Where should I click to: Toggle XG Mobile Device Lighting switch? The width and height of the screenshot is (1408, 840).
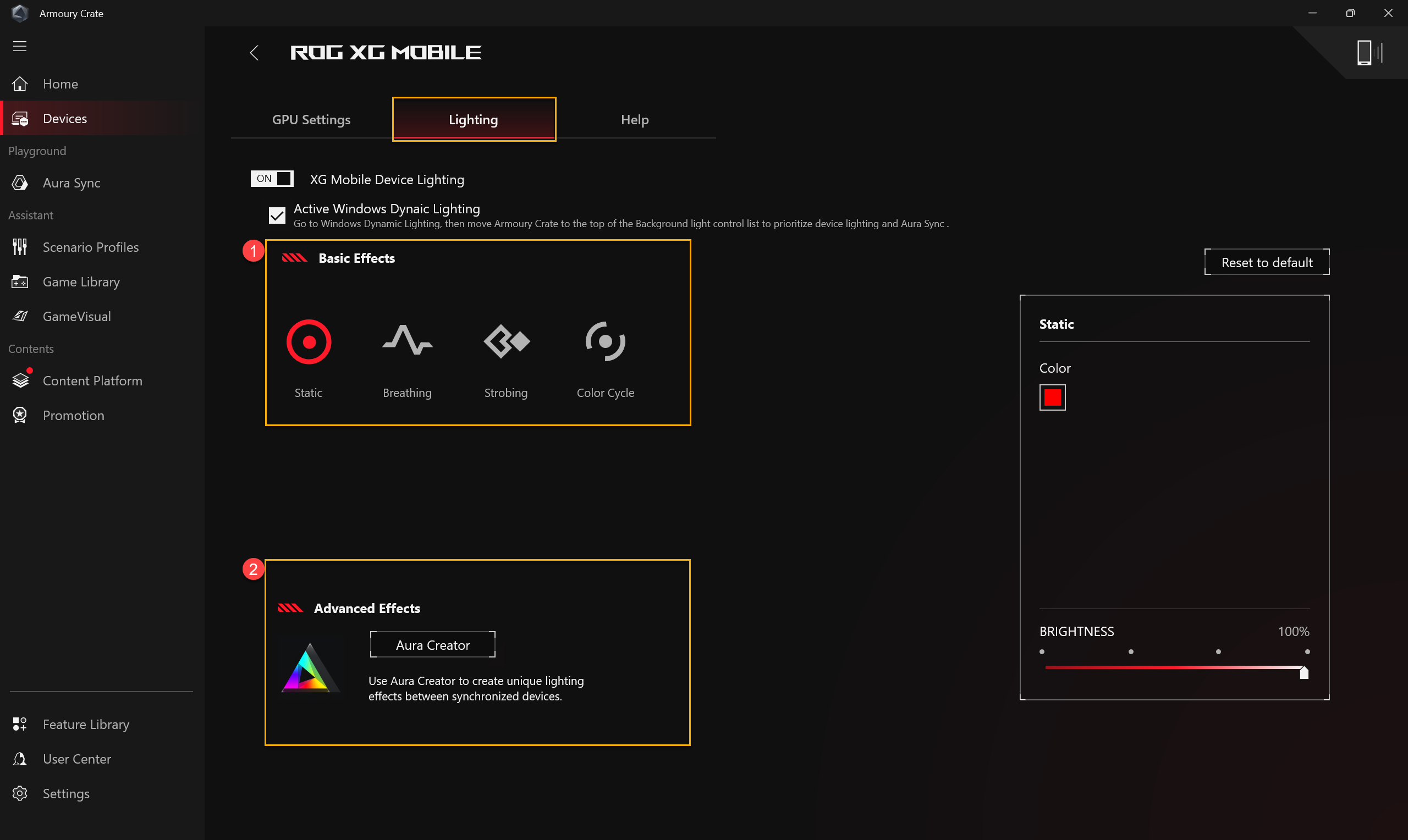point(272,178)
